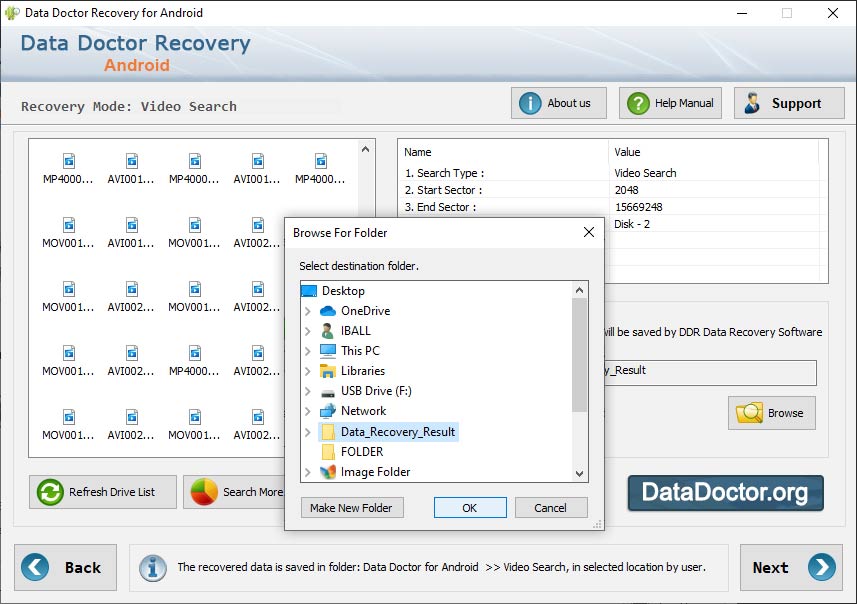Select the first MP4000 video thumbnail
The height and width of the screenshot is (604, 857).
coord(67,165)
